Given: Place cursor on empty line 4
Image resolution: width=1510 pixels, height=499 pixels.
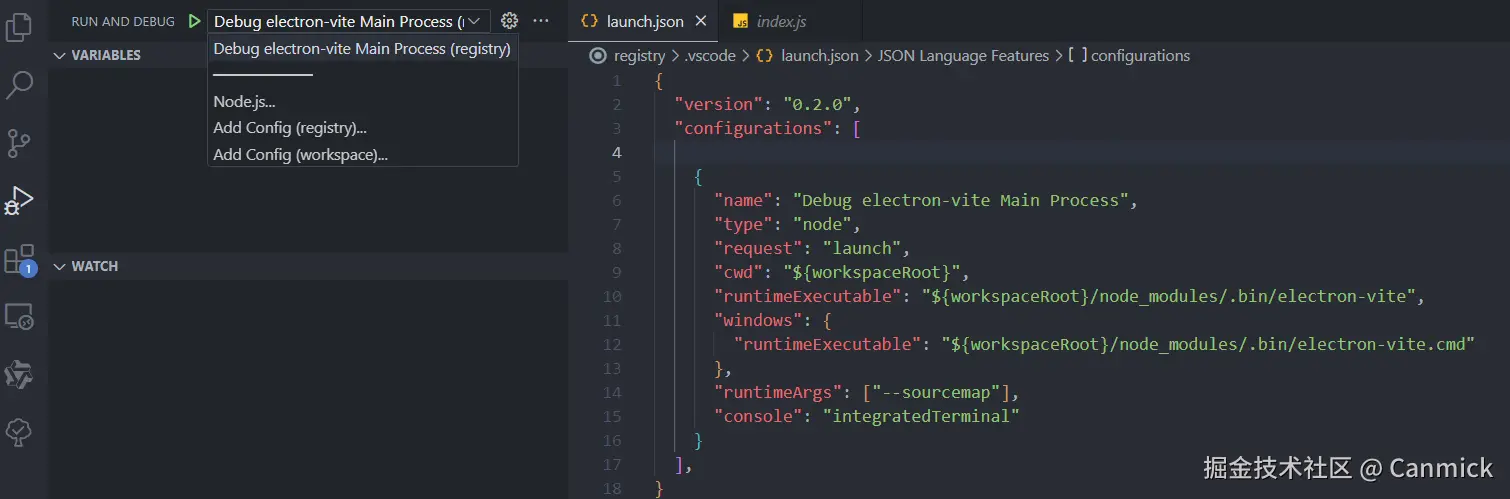Looking at the screenshot, I should pos(1080,152).
